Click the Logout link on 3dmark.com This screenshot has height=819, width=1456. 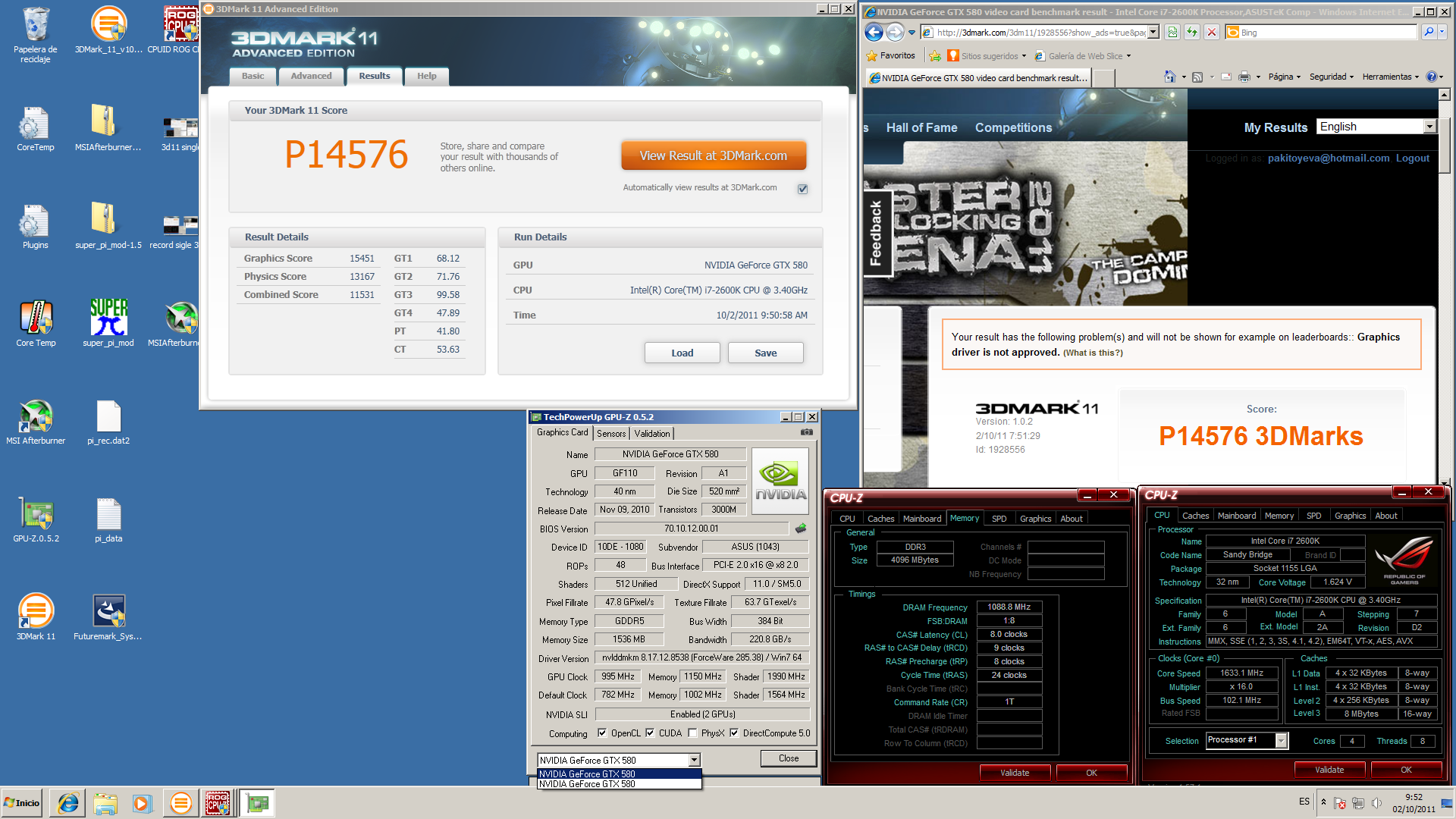(x=1412, y=158)
